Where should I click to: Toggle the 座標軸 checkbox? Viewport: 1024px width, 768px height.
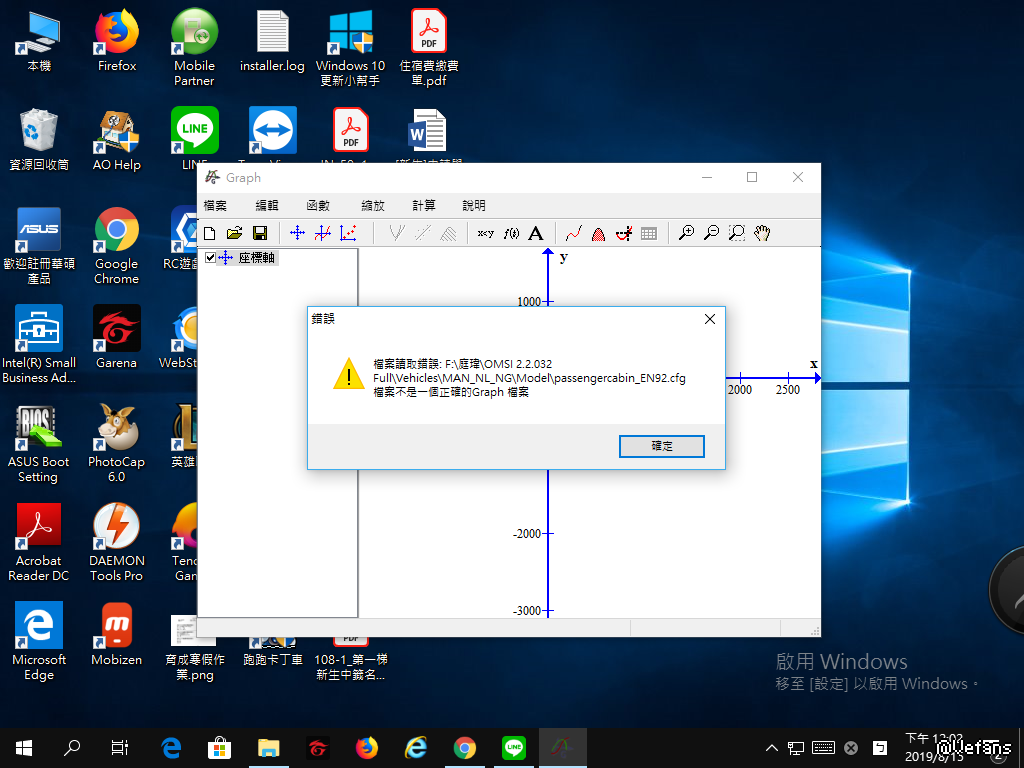pos(210,257)
